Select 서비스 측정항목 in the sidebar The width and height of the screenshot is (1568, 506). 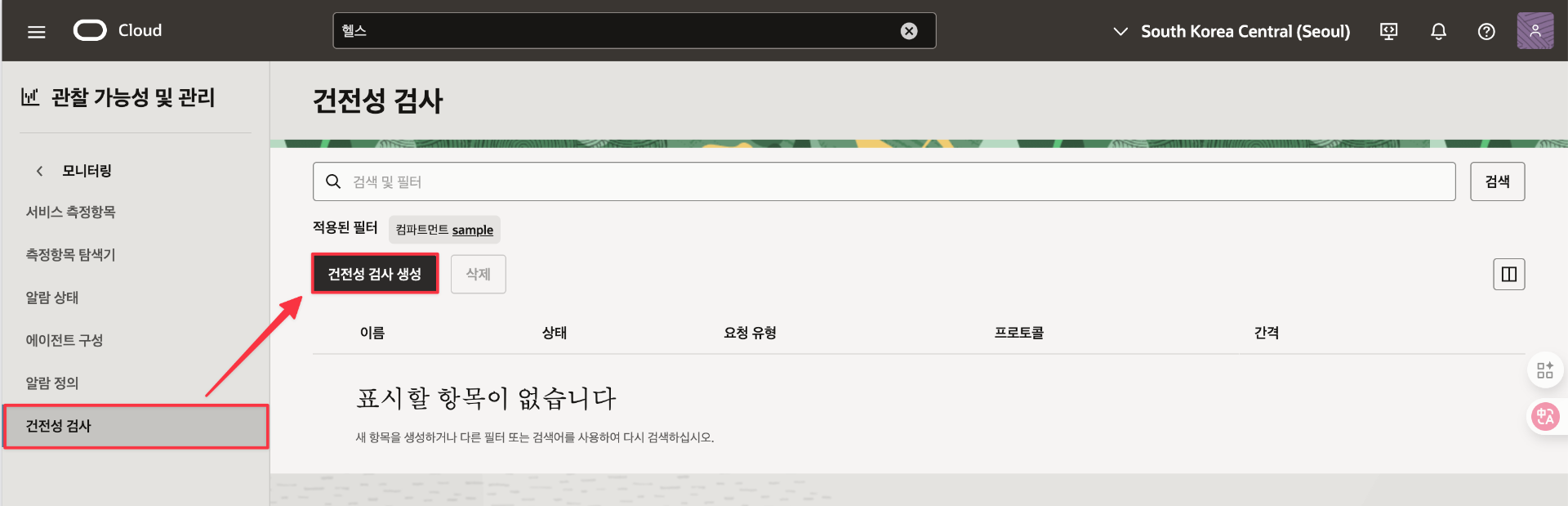(x=70, y=212)
